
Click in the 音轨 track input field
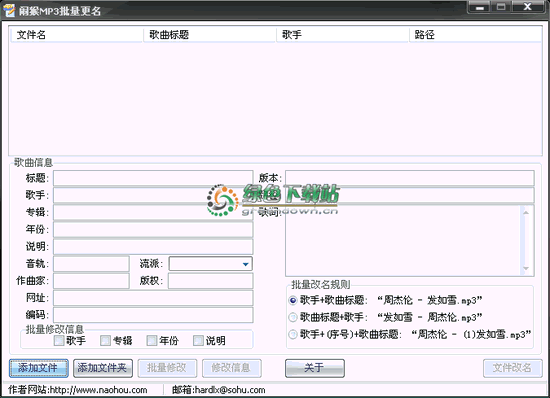click(91, 264)
